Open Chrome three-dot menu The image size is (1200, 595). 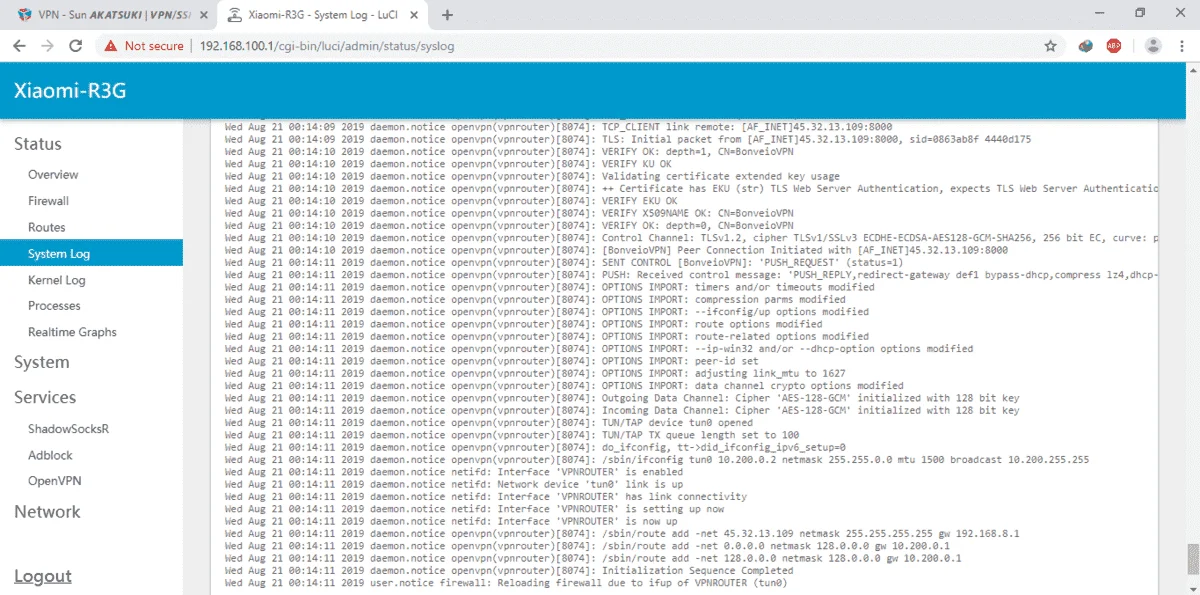click(x=1183, y=46)
